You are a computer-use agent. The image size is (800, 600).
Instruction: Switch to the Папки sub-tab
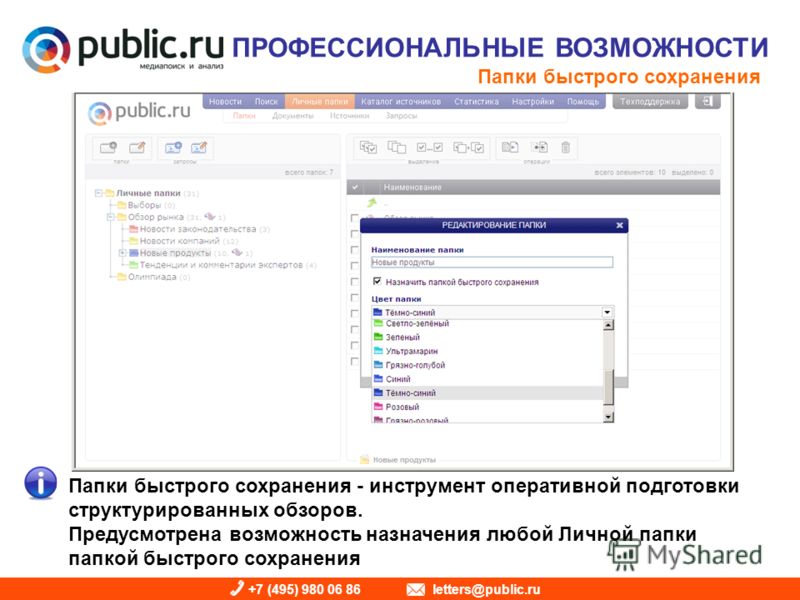(x=244, y=116)
